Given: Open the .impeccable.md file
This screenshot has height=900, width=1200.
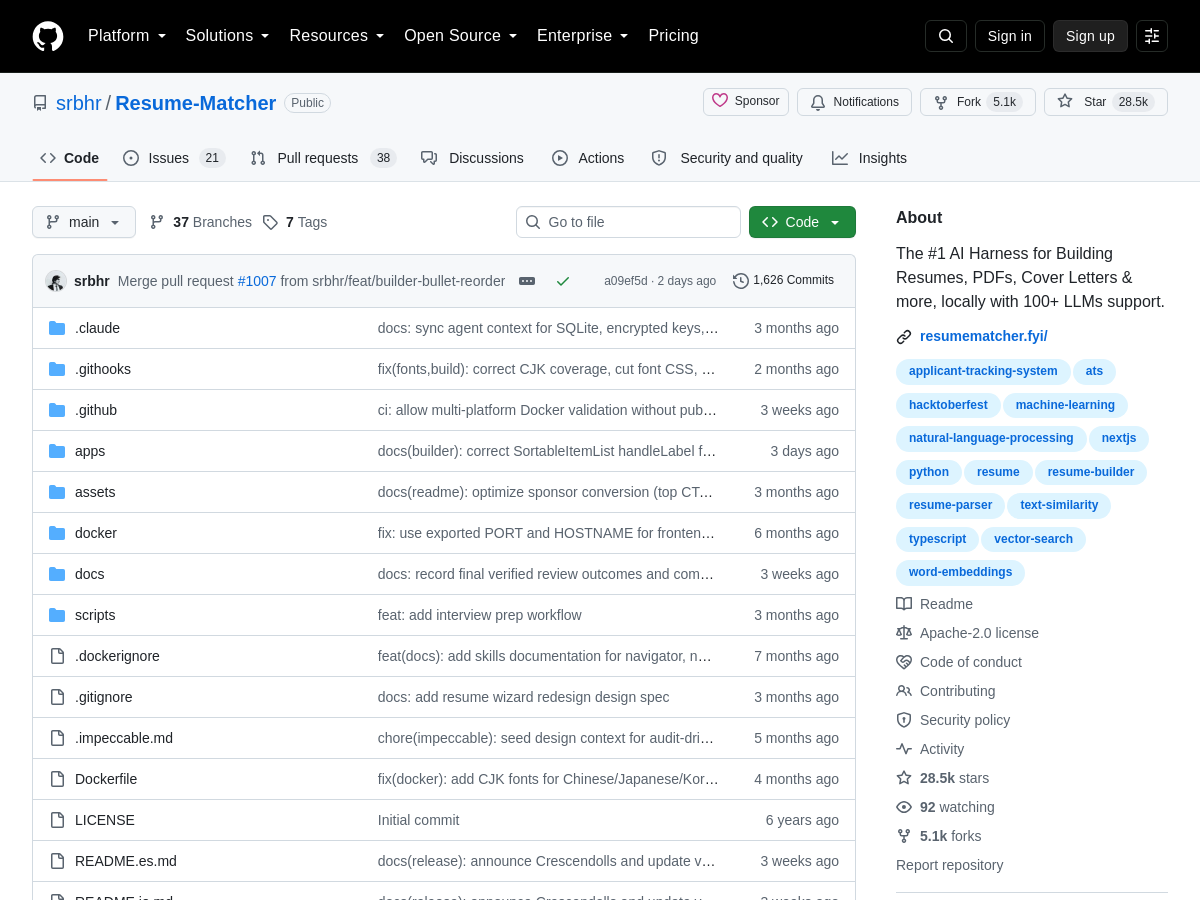Looking at the screenshot, I should (124, 738).
